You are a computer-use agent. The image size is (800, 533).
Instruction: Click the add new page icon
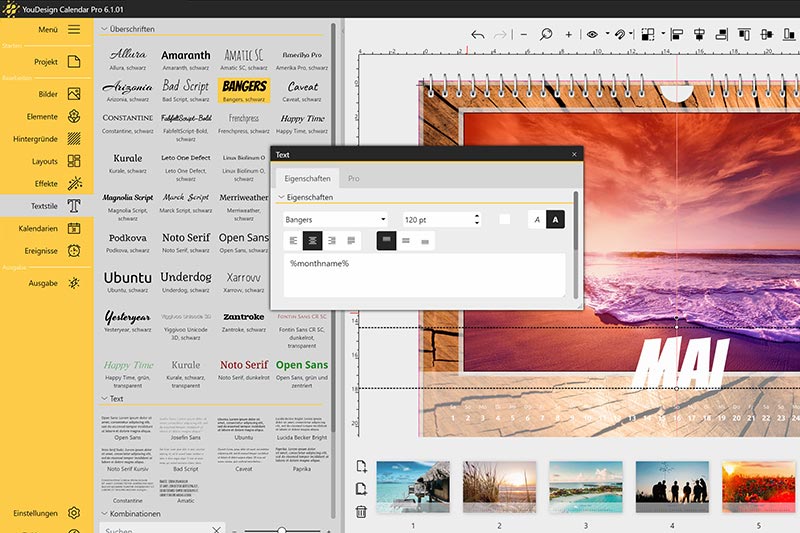[361, 467]
